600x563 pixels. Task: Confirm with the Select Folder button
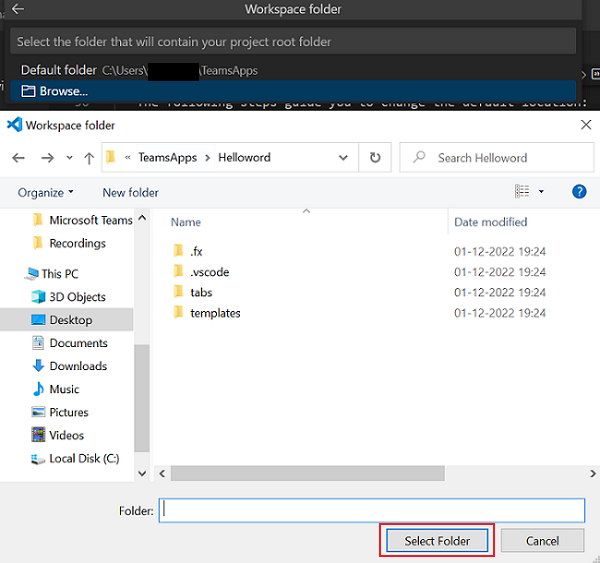point(437,540)
